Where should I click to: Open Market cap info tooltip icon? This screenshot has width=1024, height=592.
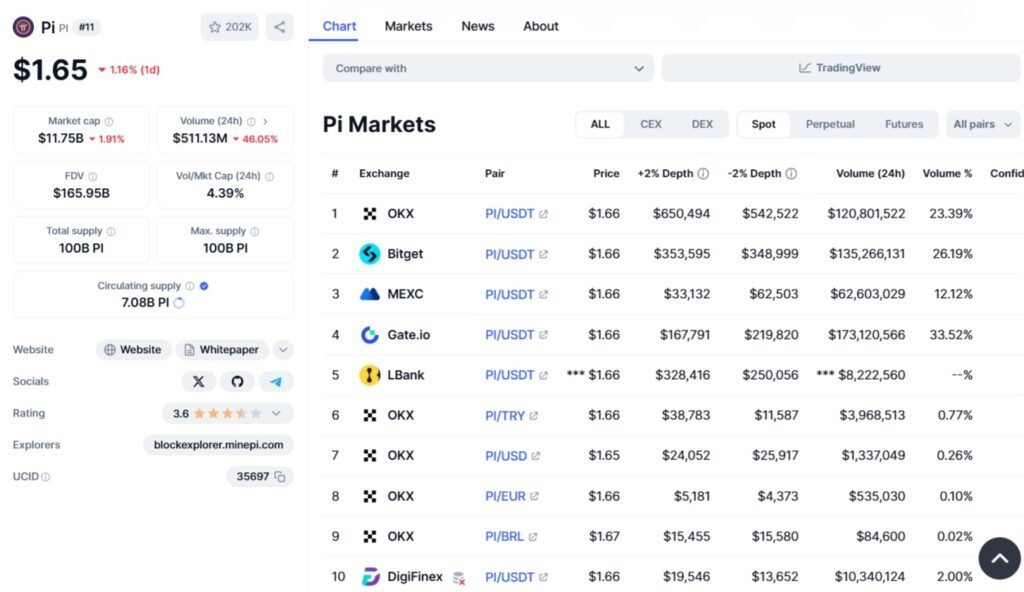pyautogui.click(x=109, y=122)
